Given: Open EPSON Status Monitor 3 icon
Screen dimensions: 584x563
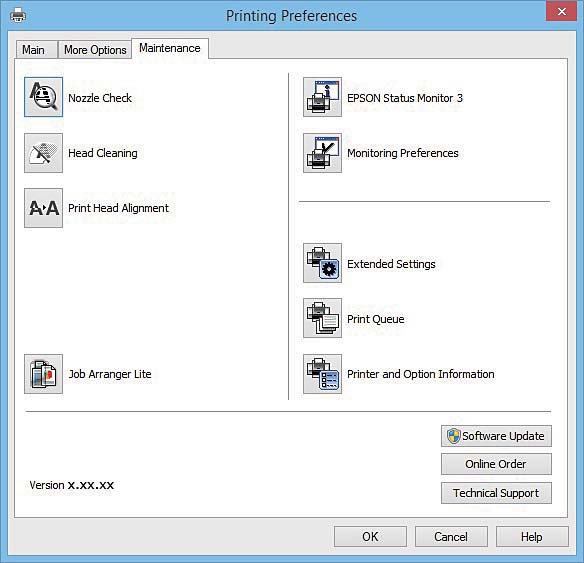Looking at the screenshot, I should 323,97.
